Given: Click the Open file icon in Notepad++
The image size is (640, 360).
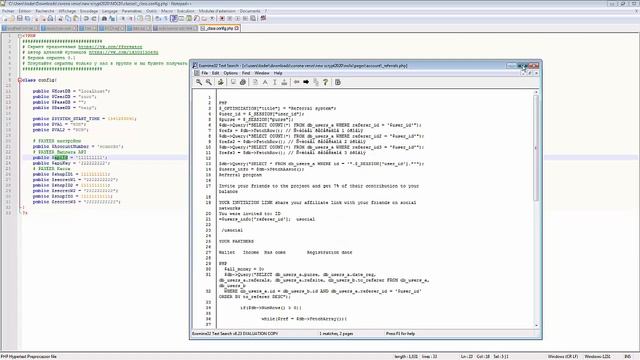Looking at the screenshot, I should coord(12,18).
